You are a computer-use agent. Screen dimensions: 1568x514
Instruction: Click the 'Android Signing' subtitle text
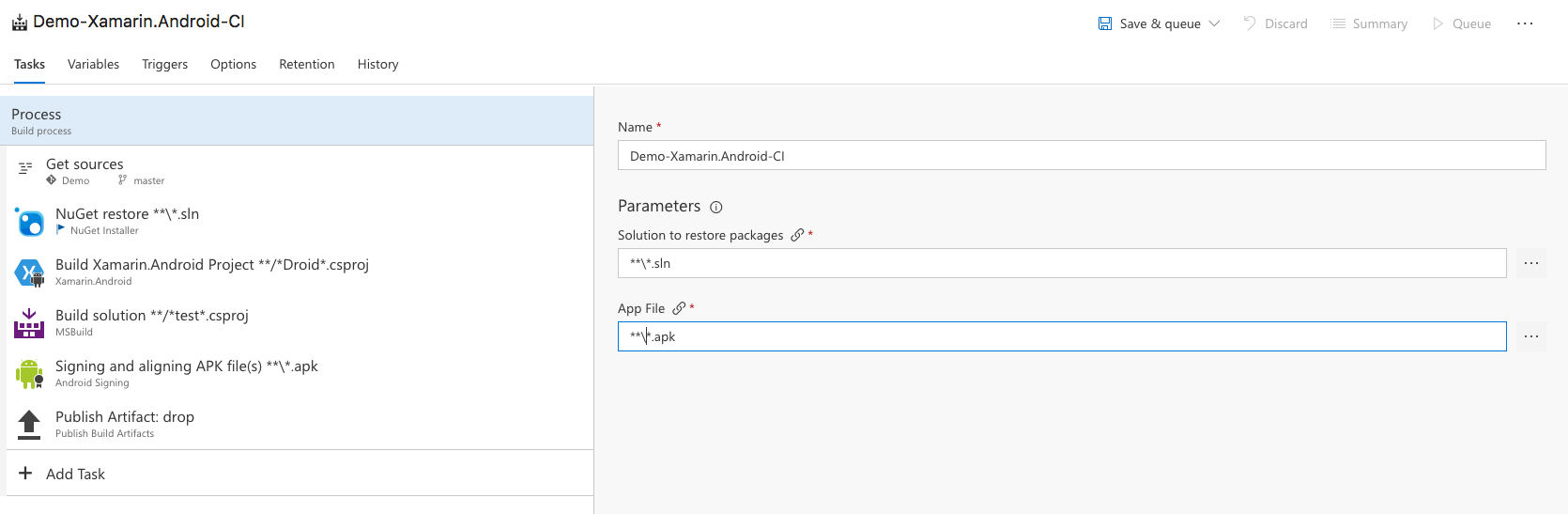click(x=92, y=382)
